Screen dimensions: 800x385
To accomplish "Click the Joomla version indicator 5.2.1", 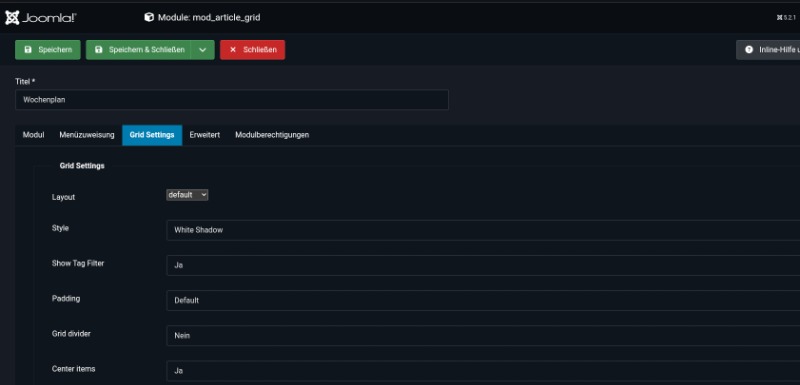I will (x=787, y=18).
